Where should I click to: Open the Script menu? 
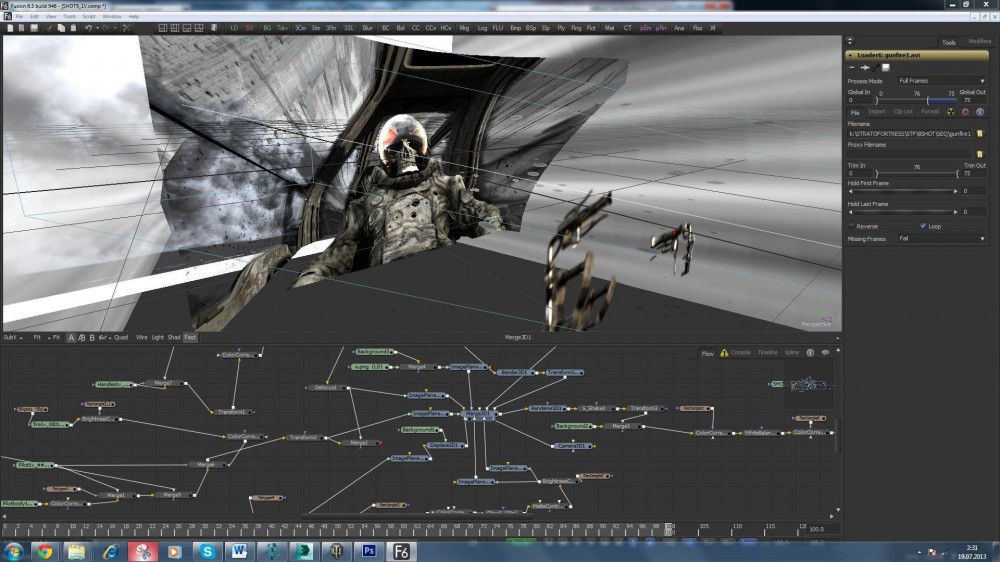[x=89, y=17]
